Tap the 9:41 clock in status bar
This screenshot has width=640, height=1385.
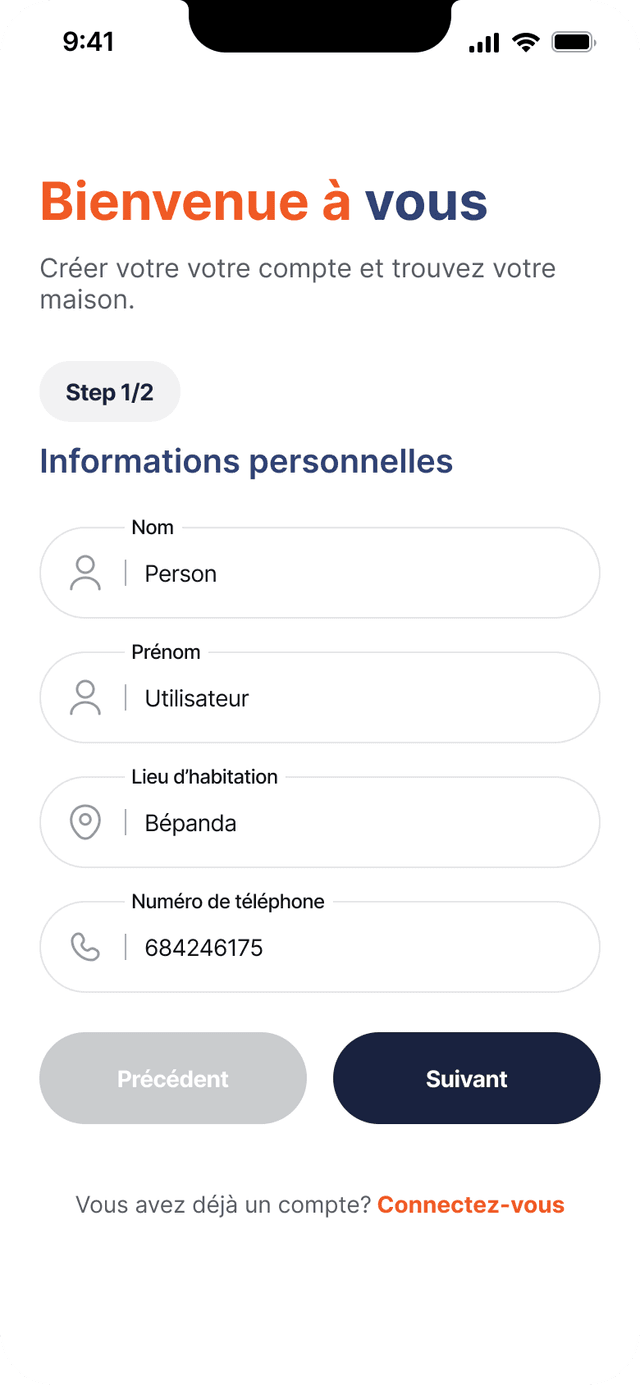tap(88, 41)
